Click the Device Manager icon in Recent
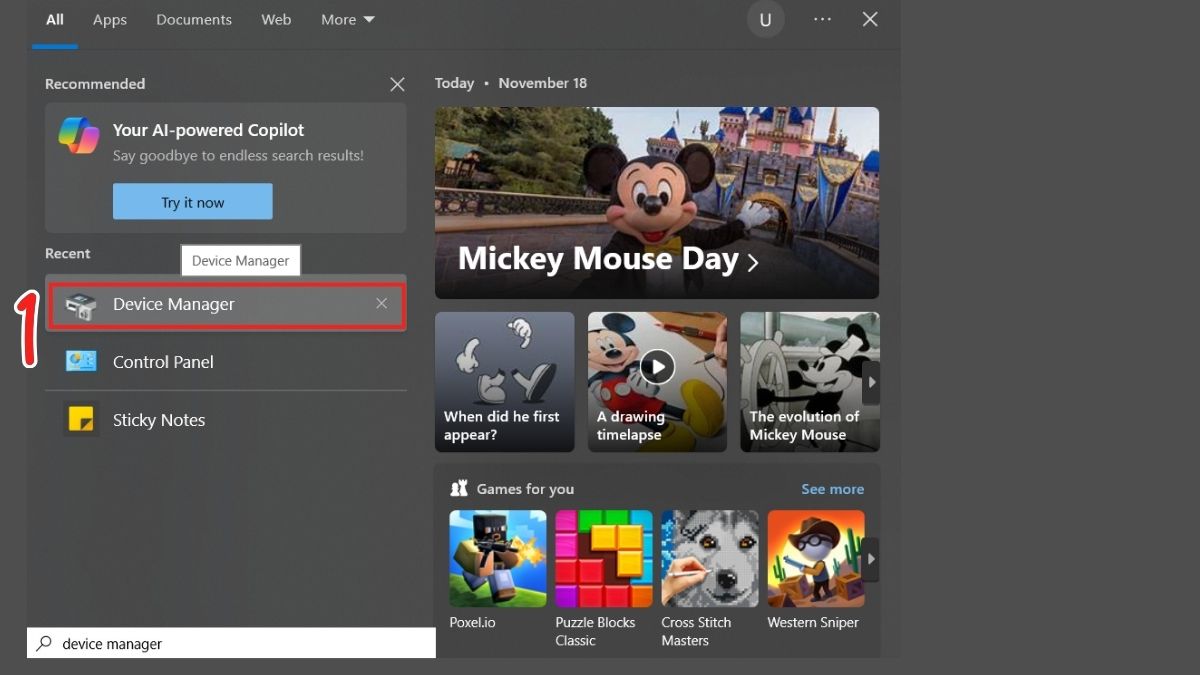This screenshot has height=675, width=1200. tap(81, 305)
